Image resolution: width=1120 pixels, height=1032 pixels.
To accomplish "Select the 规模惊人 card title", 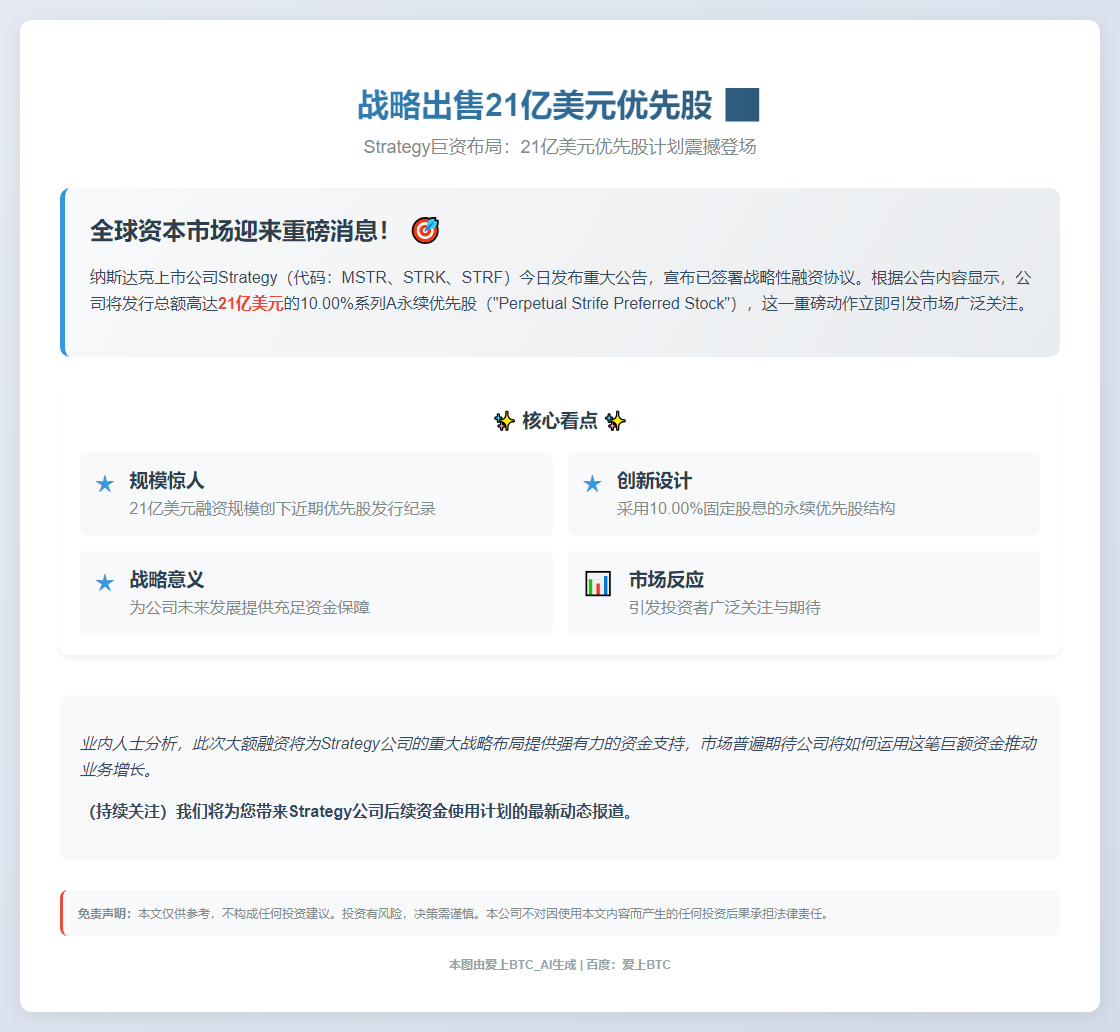I will point(166,481).
